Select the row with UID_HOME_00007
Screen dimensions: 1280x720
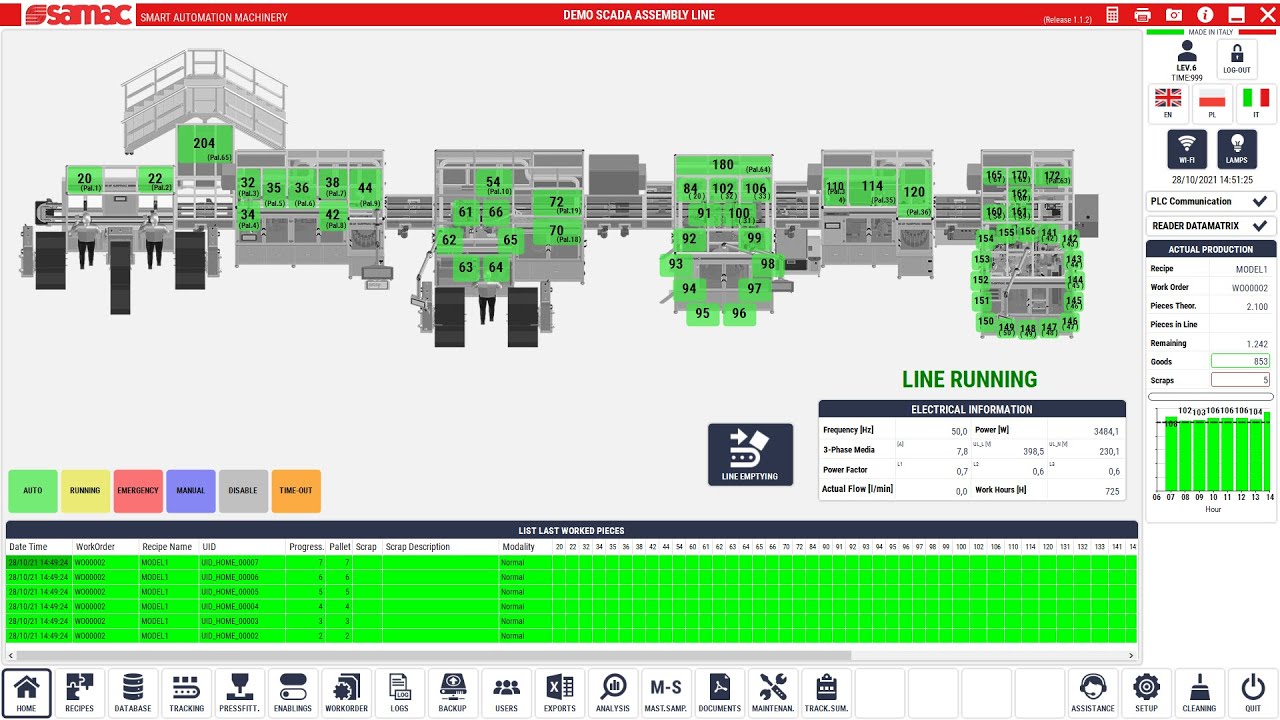[x=572, y=563]
